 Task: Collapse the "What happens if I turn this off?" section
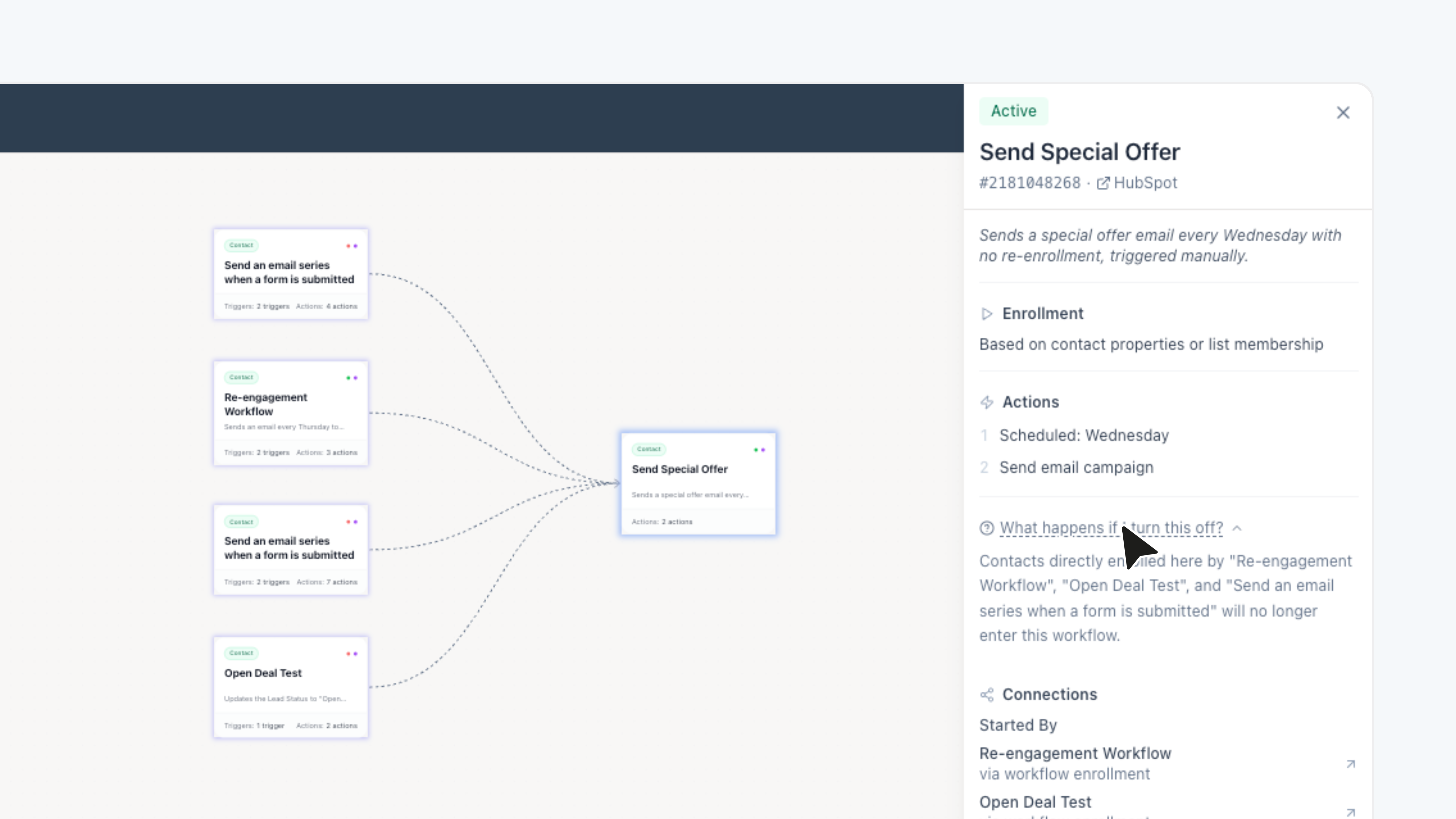point(1237,528)
